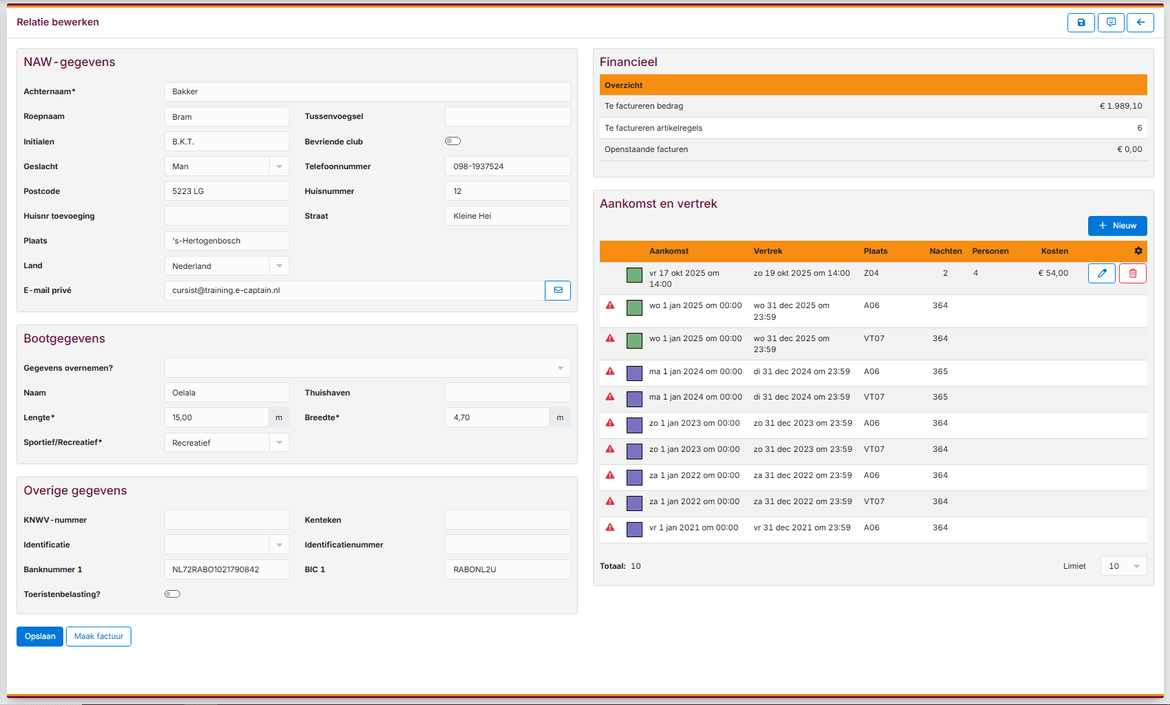Open the Geslacht dropdown
The image size is (1170, 705).
point(226,166)
